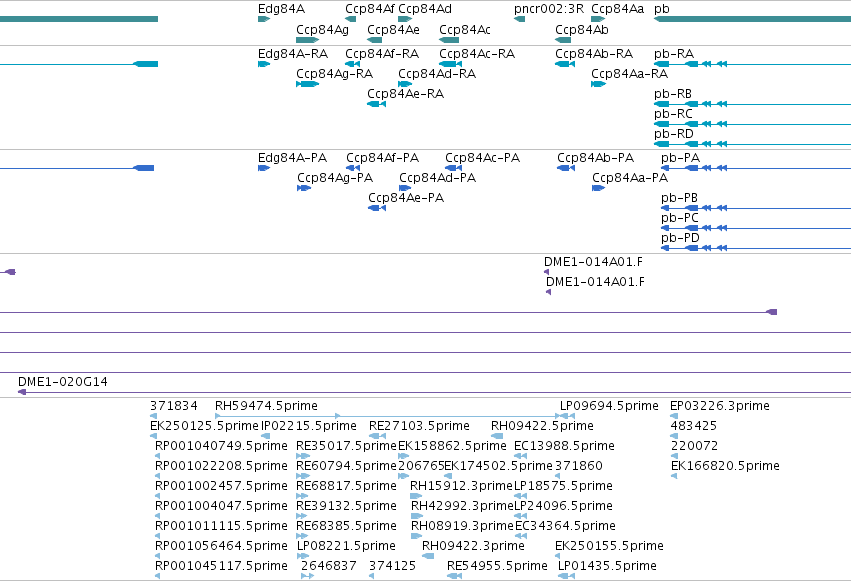The image size is (851, 581).
Task: Select the Ccp84Ae gene label
Action: 393,29
